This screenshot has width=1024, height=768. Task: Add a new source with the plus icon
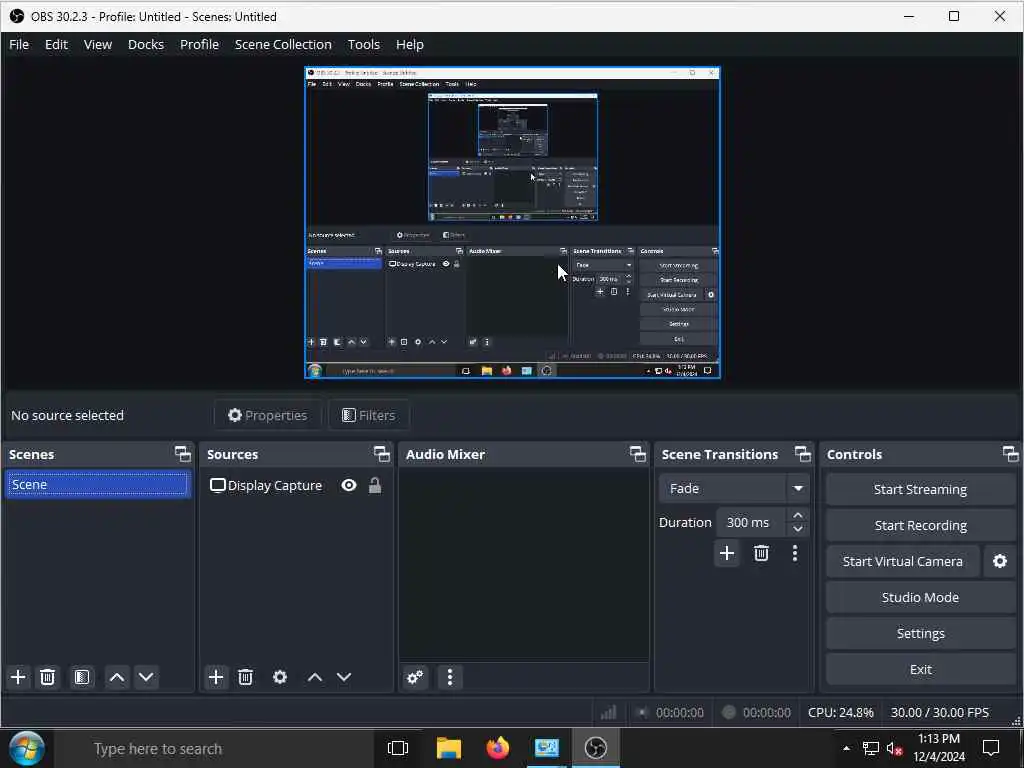(x=216, y=677)
